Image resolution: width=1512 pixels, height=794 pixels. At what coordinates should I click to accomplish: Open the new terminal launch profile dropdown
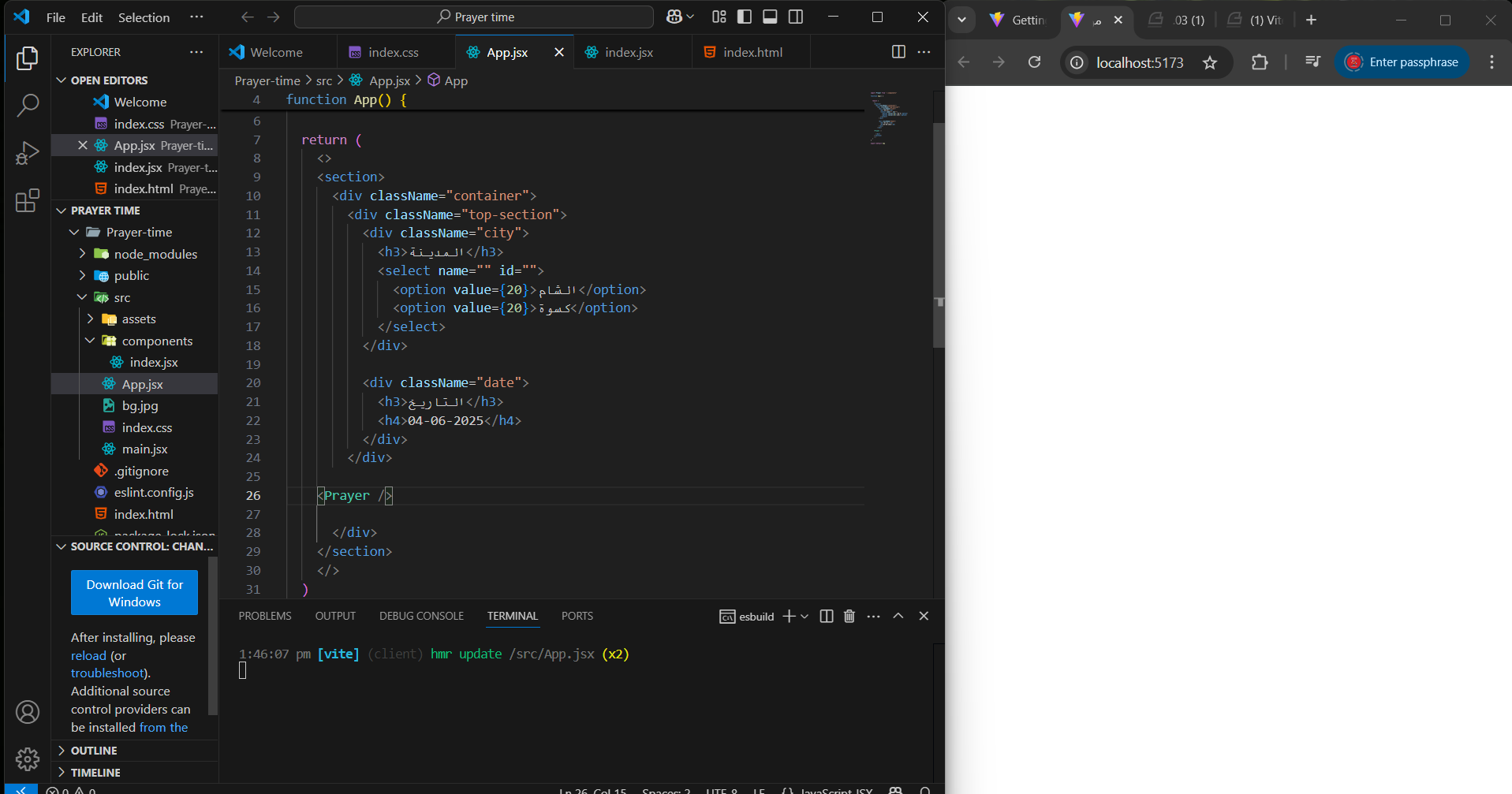point(805,617)
